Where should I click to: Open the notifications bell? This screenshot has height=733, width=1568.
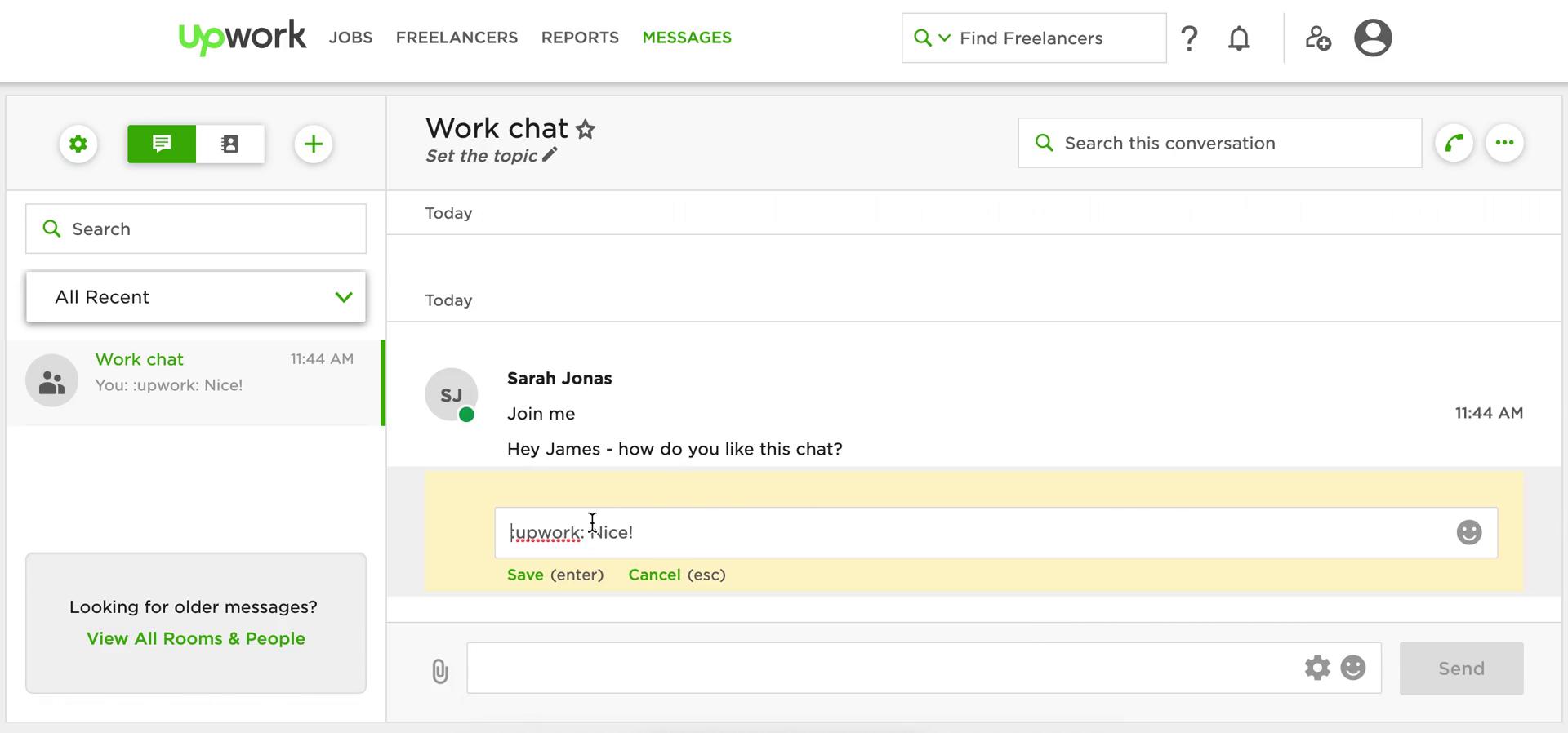(x=1239, y=38)
